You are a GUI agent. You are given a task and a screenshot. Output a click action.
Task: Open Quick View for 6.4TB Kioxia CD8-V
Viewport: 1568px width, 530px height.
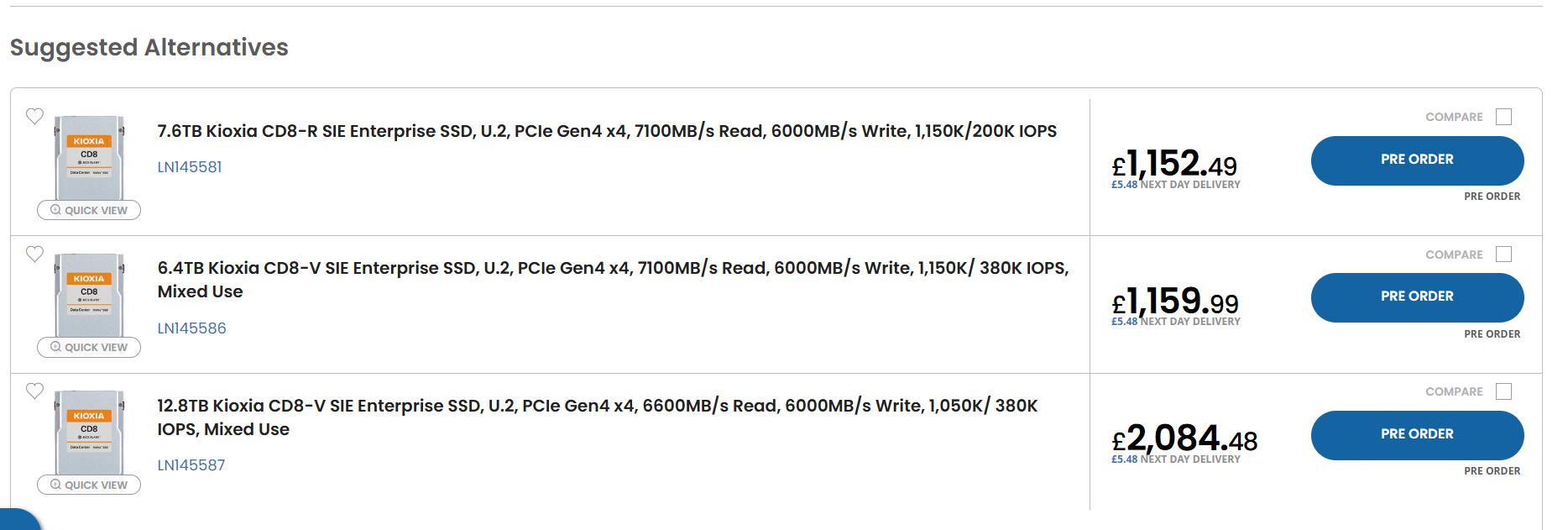click(x=89, y=347)
